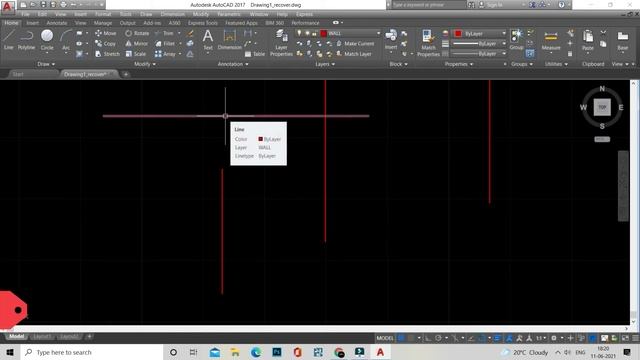Activate the Stretch command
The image size is (640, 360).
tap(107, 54)
